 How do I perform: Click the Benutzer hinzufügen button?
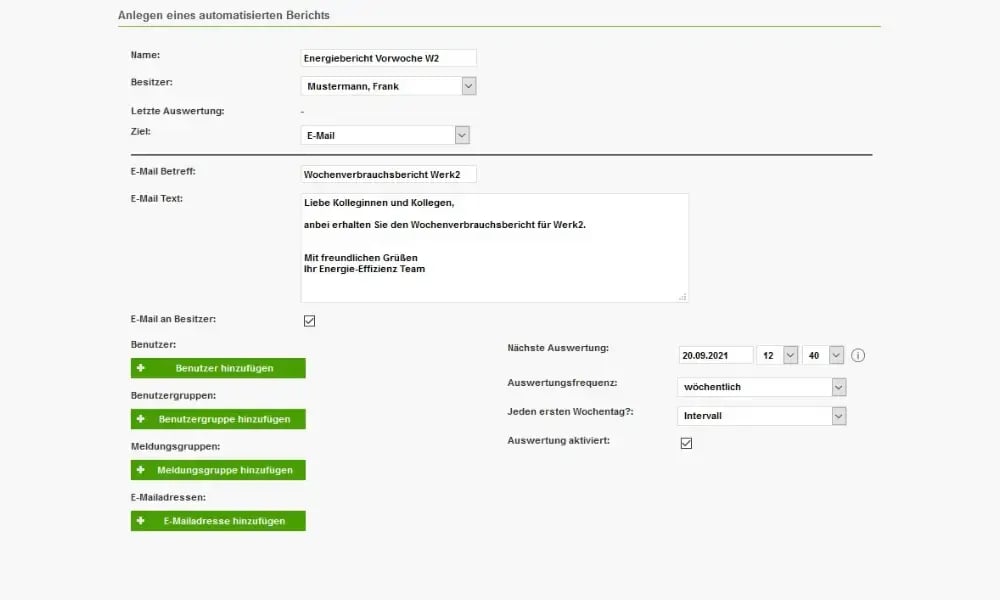(x=218, y=368)
